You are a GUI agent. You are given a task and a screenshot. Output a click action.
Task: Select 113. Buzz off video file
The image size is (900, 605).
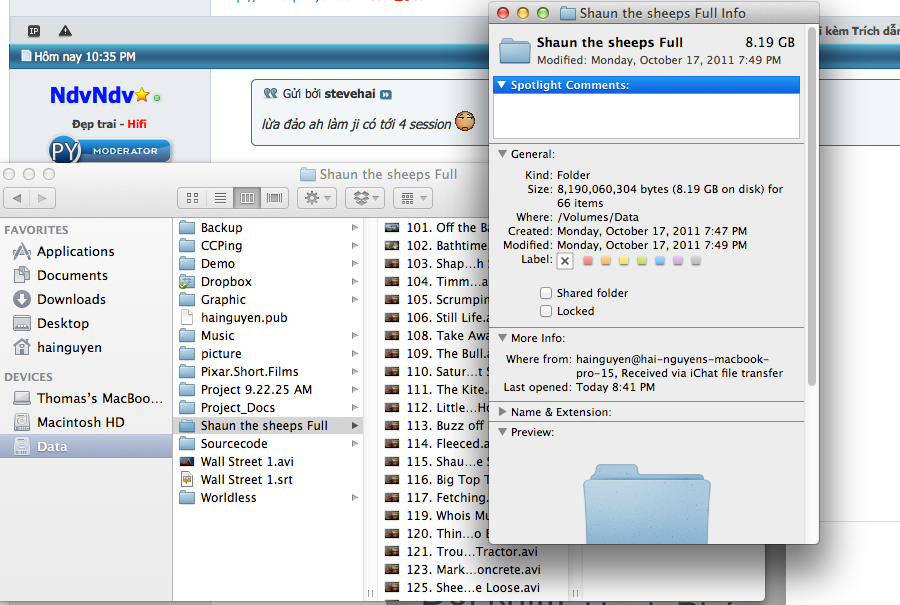coord(435,426)
